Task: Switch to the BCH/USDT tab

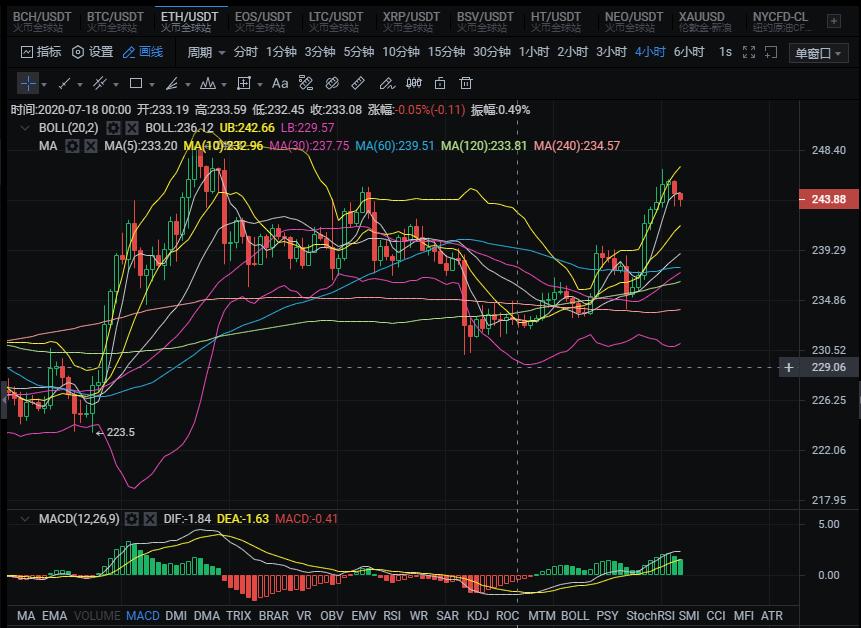Action: [42, 21]
